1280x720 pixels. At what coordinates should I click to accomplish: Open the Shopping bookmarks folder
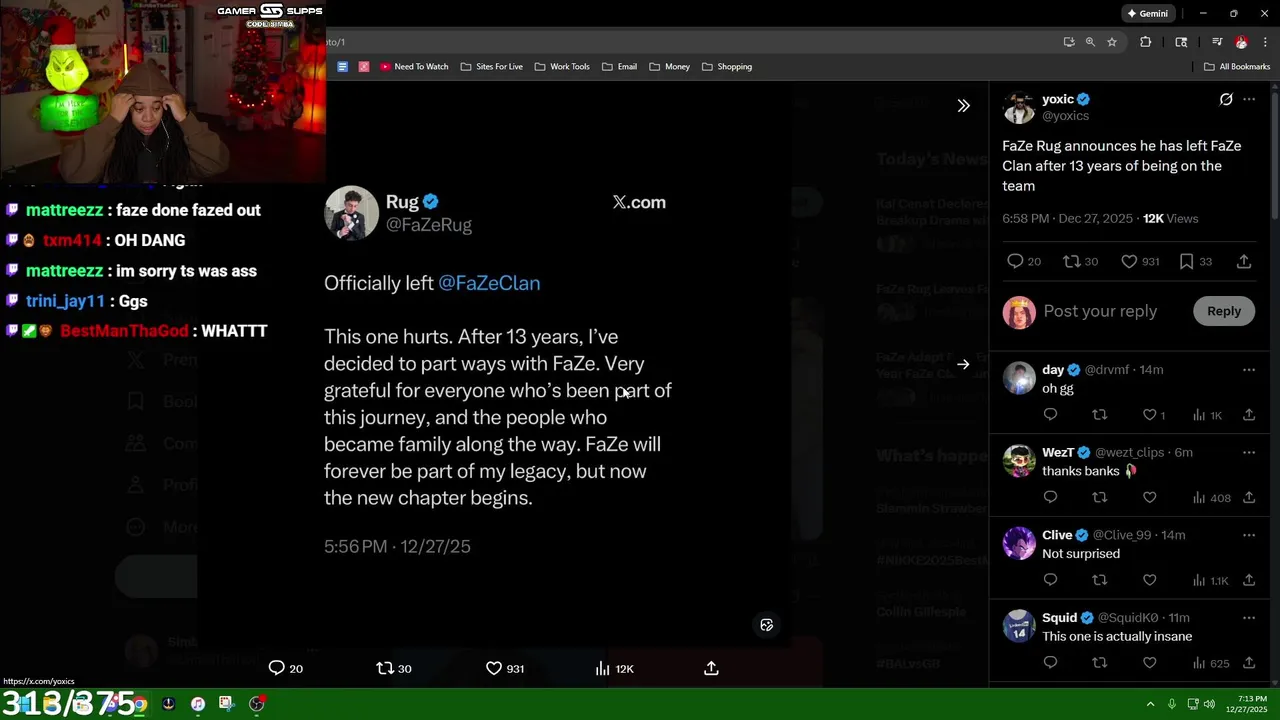[727, 67]
